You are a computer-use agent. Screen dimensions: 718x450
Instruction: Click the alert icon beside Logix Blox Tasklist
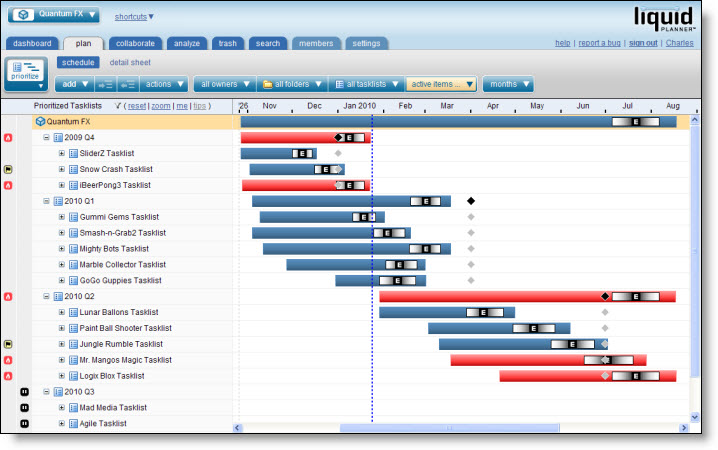click(x=8, y=376)
